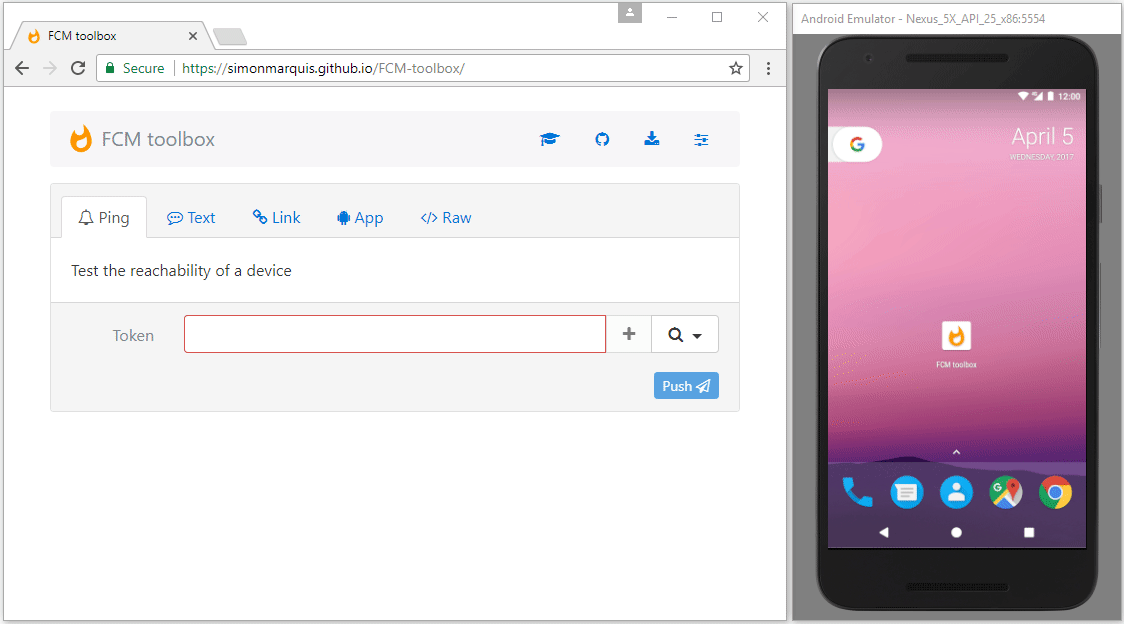Open the Chrome three-dot menu
The height and width of the screenshot is (624, 1124).
(768, 68)
